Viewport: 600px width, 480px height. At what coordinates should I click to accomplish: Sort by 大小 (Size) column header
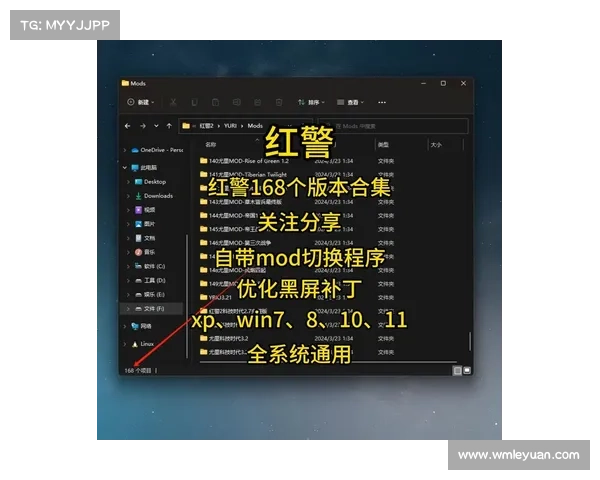pos(436,145)
